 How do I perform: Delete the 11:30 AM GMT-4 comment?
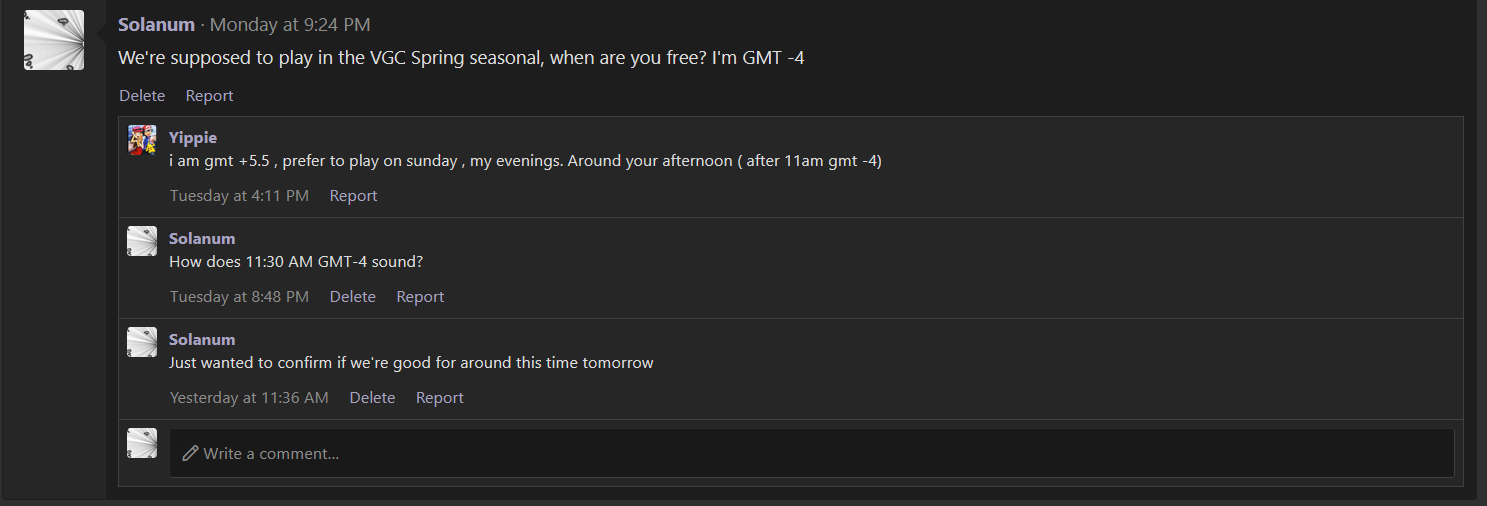(x=353, y=297)
